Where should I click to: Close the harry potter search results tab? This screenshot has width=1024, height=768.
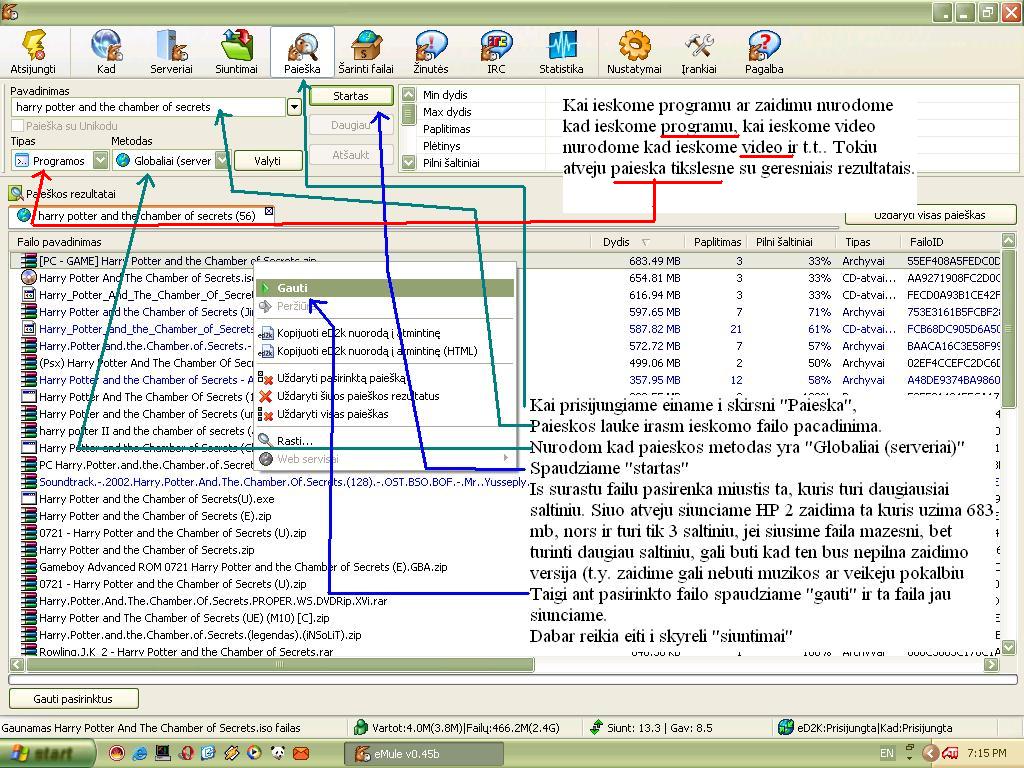[x=268, y=214]
